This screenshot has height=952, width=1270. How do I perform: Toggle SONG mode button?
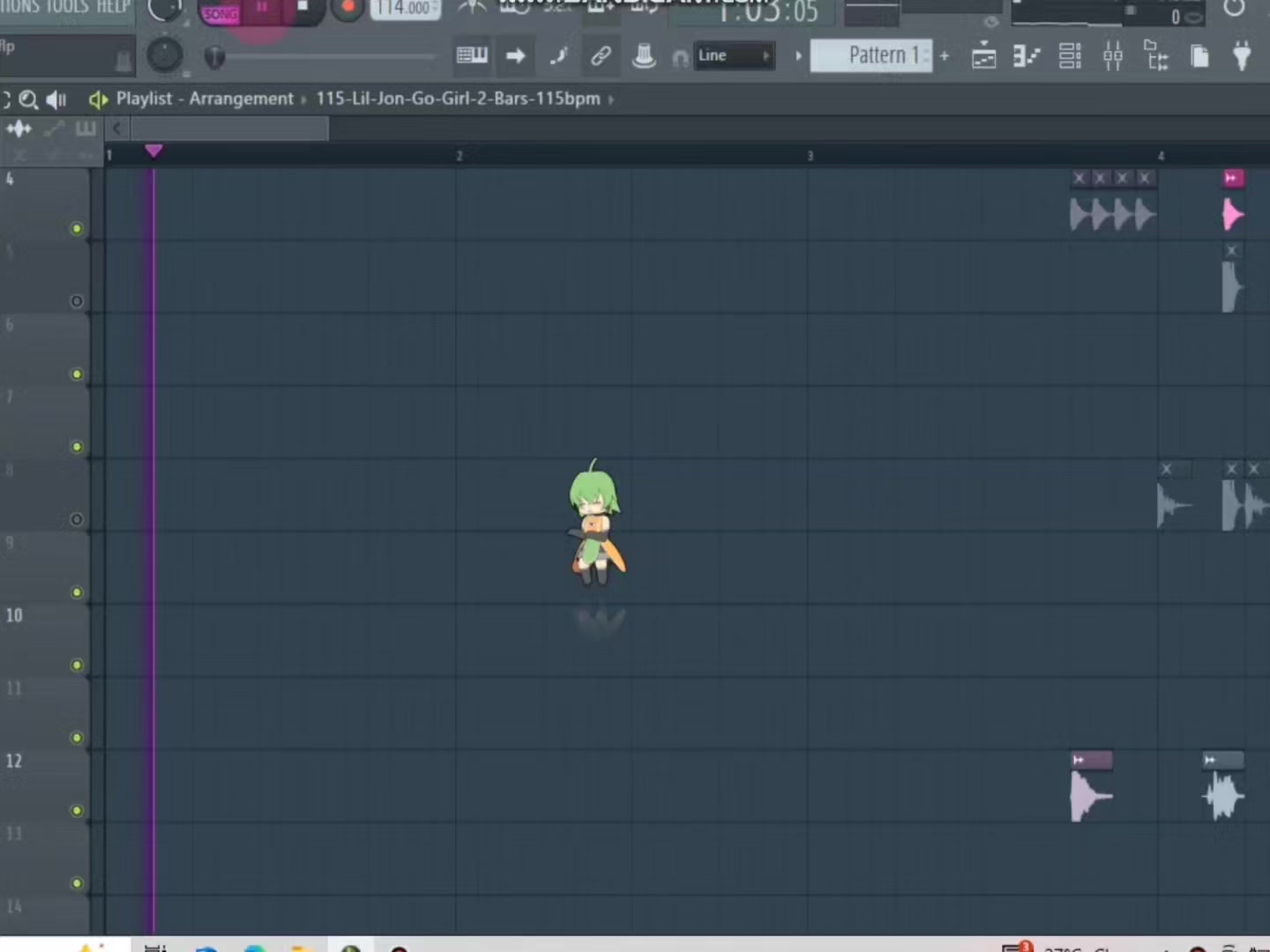pyautogui.click(x=220, y=14)
